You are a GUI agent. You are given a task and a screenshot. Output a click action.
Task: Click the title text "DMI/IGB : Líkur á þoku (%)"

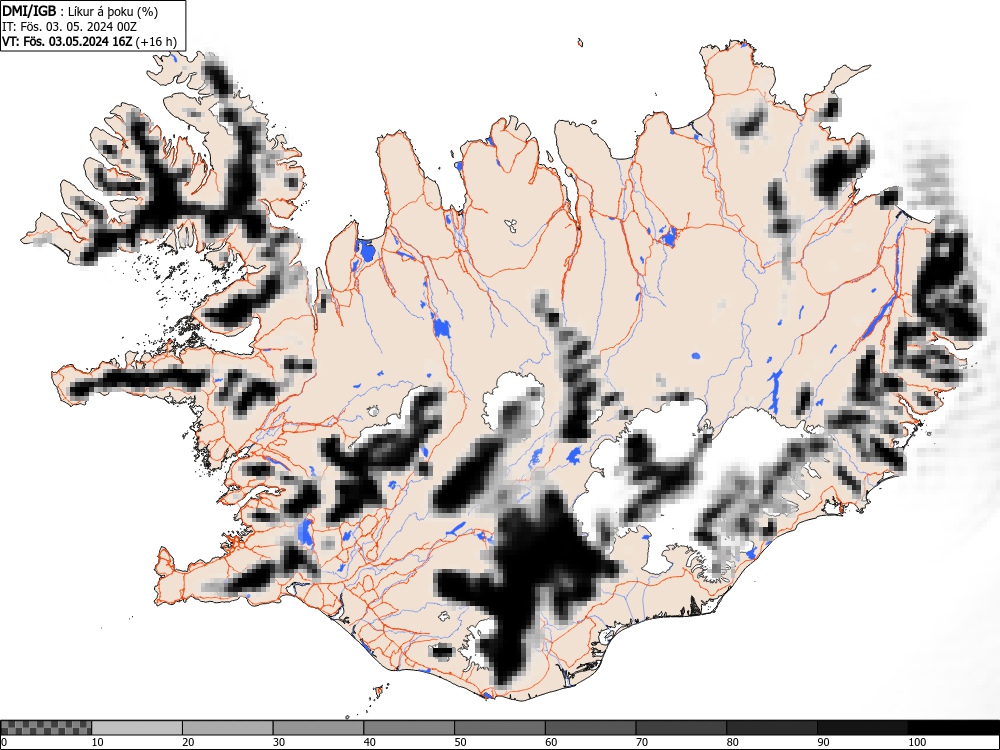[x=80, y=11]
